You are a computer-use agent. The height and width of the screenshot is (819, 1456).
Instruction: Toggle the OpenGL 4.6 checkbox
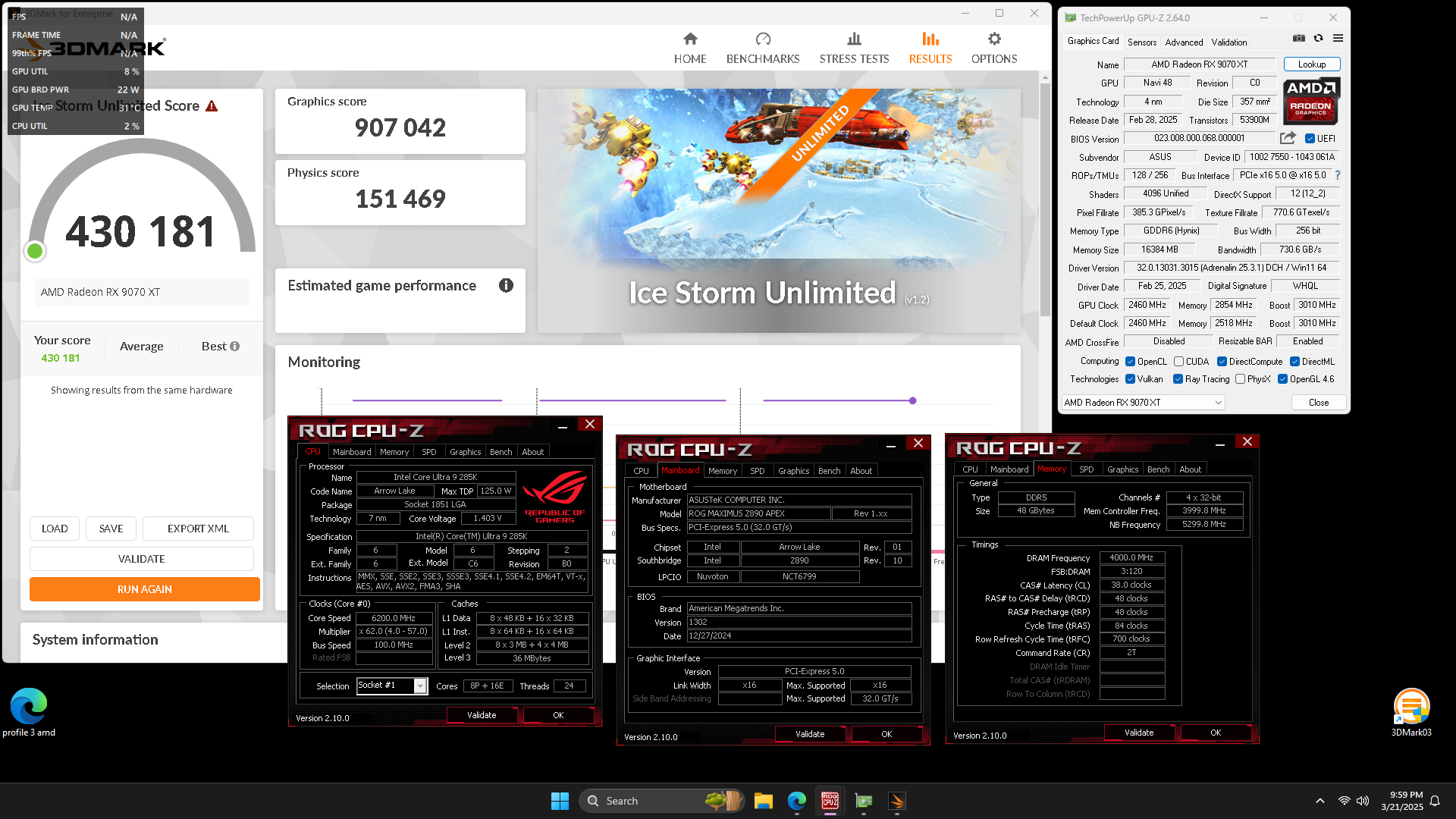[x=1282, y=379]
